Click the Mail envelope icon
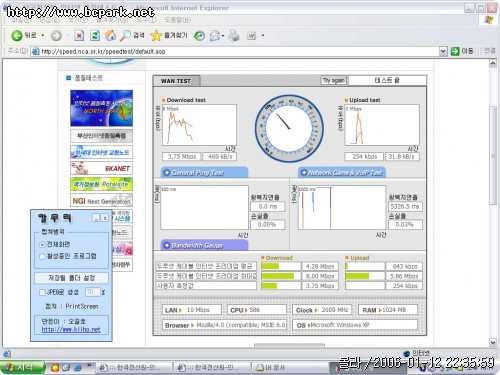The width and height of the screenshot is (500, 375). (215, 36)
